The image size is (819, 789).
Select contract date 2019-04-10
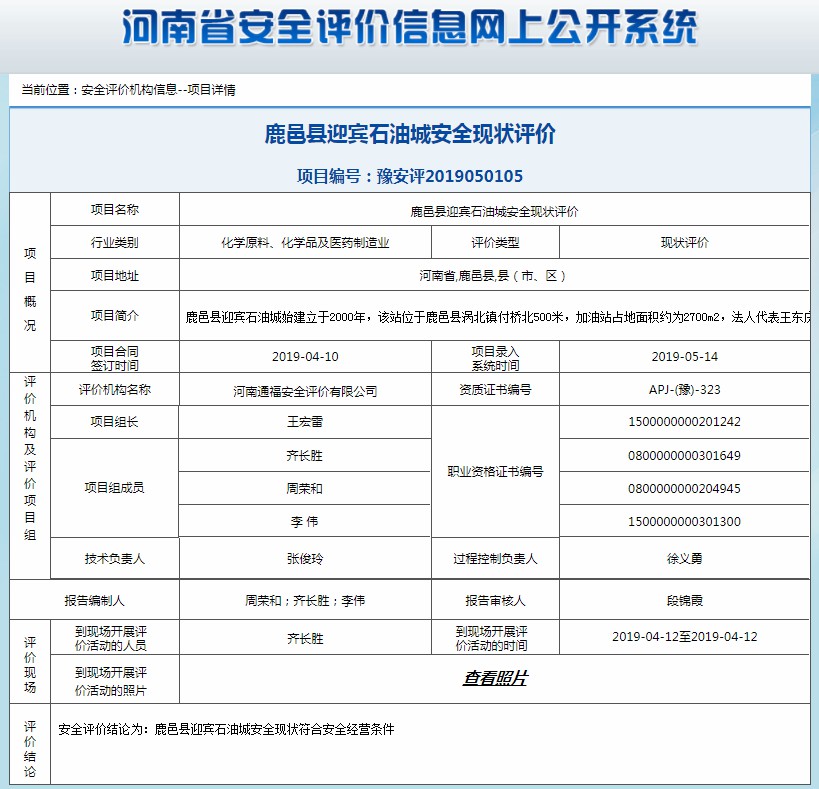click(x=305, y=357)
